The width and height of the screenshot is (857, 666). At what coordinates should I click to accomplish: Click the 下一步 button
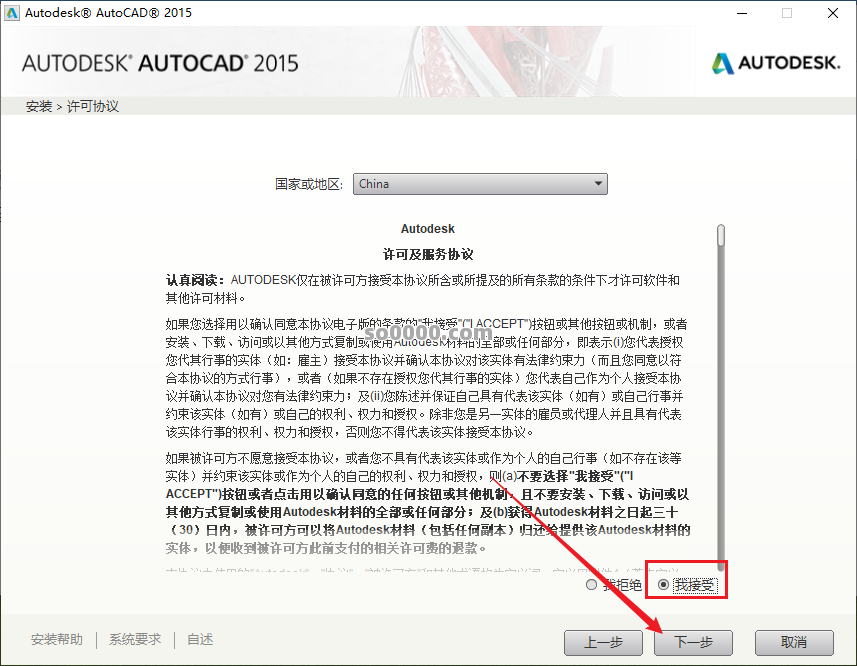693,643
